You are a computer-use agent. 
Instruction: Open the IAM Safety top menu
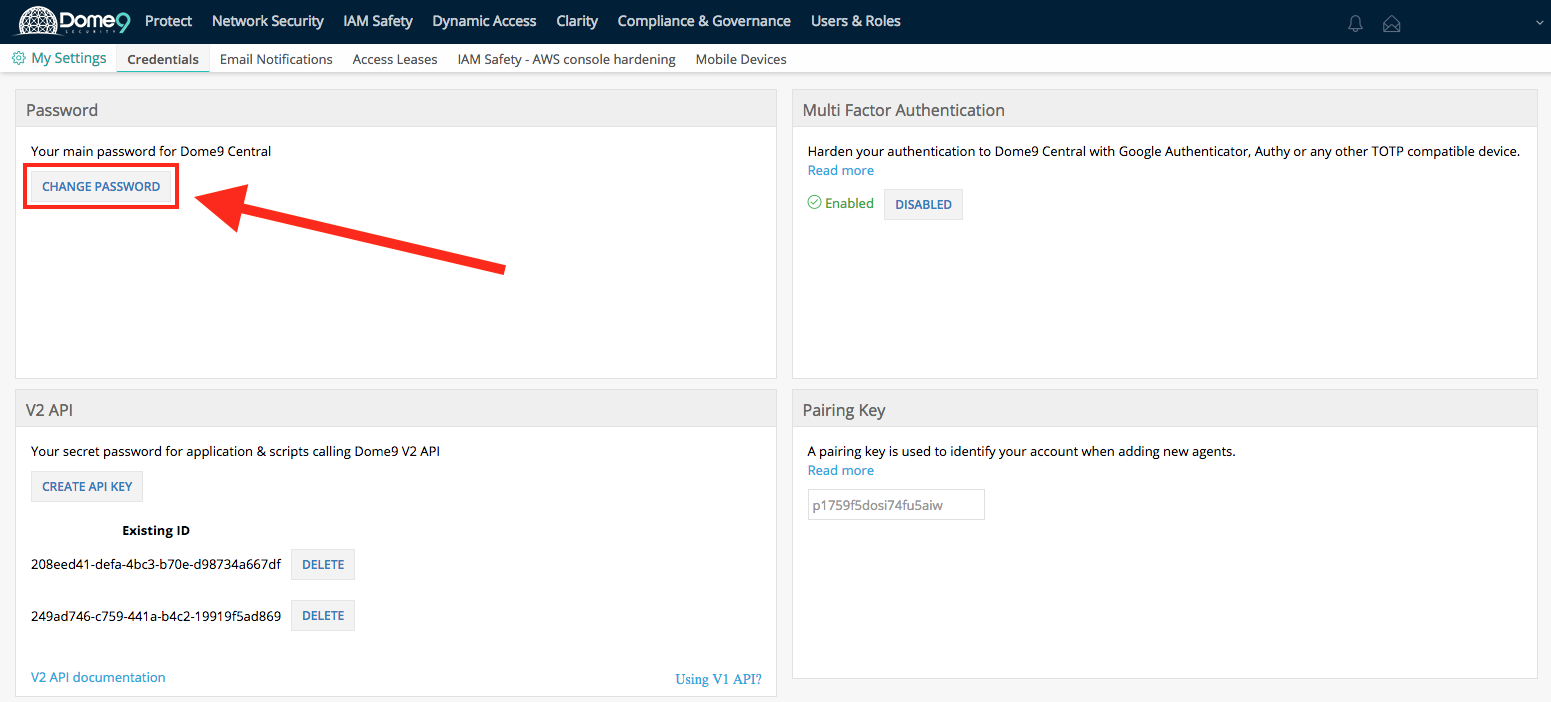[x=378, y=21]
